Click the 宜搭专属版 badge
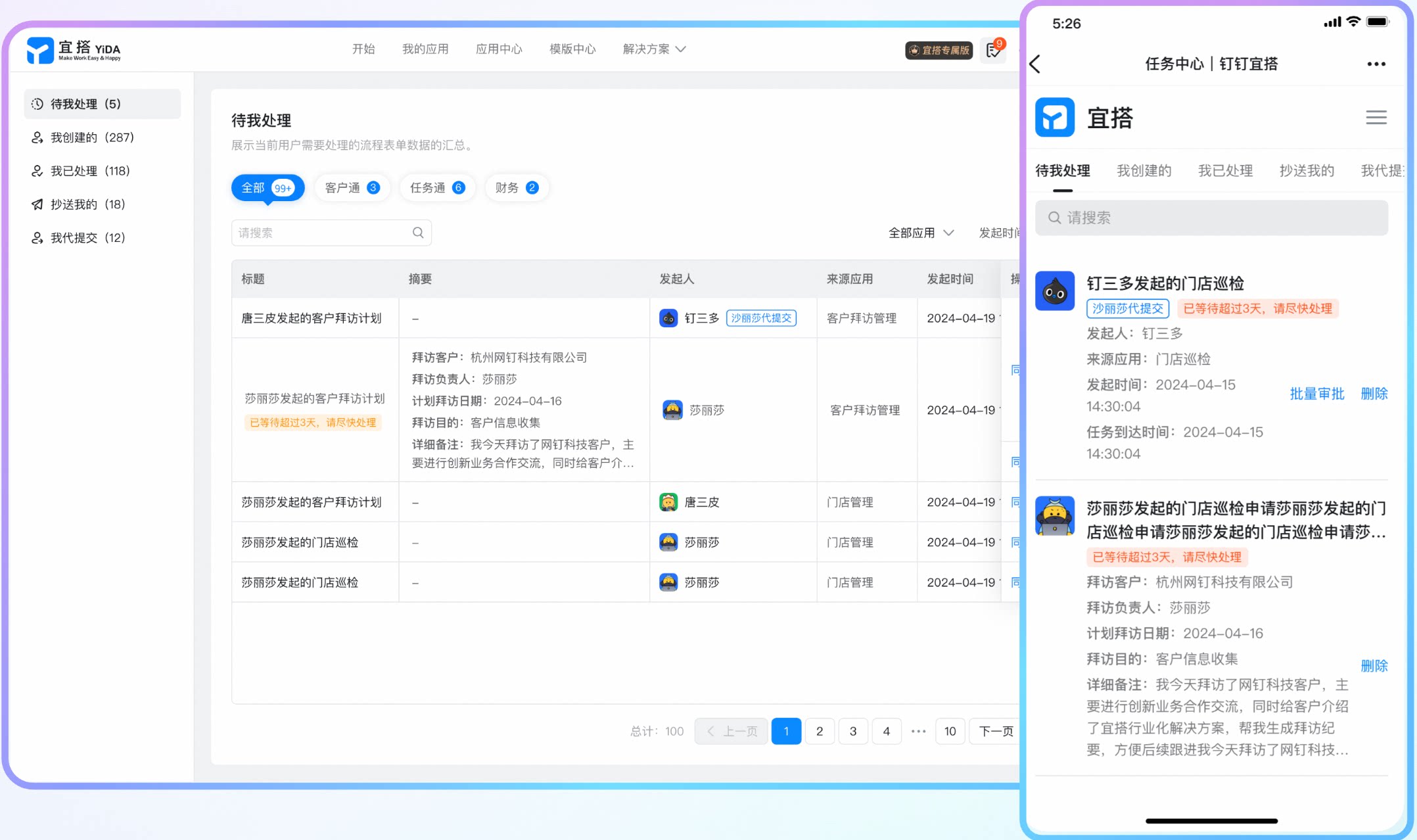 [939, 50]
